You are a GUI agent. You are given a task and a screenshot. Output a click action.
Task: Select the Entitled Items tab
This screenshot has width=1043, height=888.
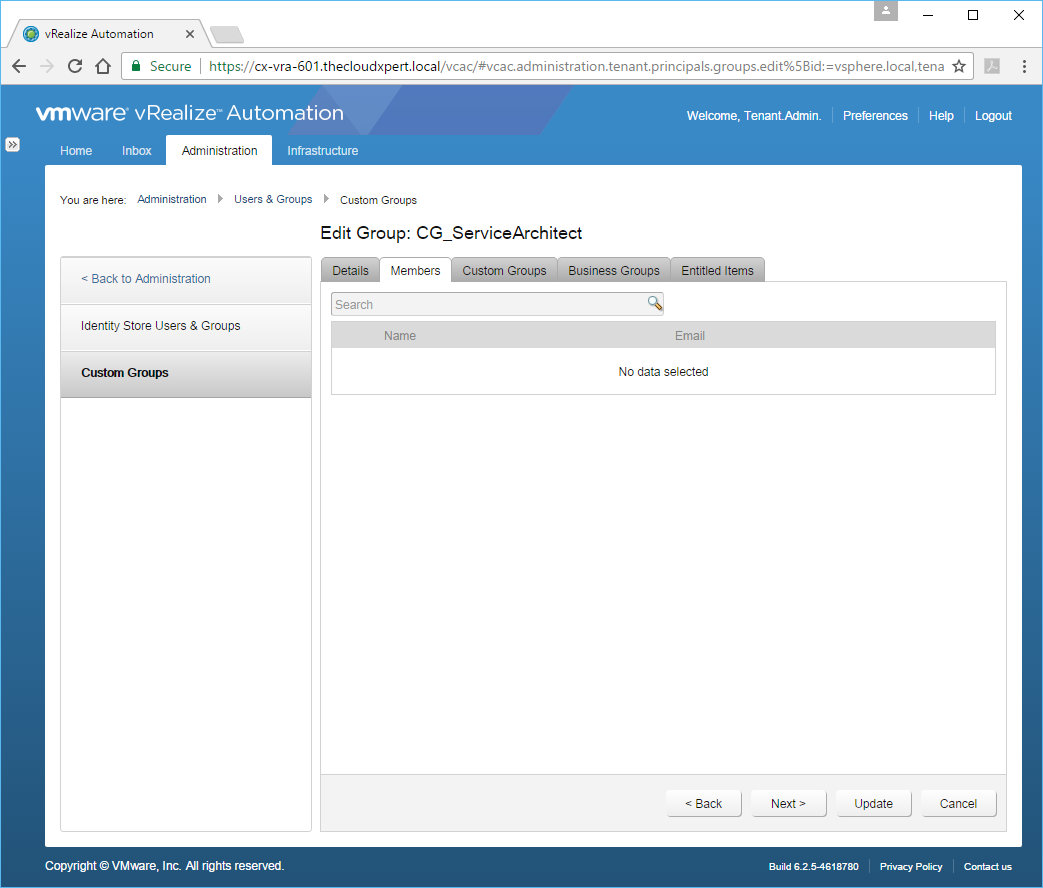tap(717, 271)
